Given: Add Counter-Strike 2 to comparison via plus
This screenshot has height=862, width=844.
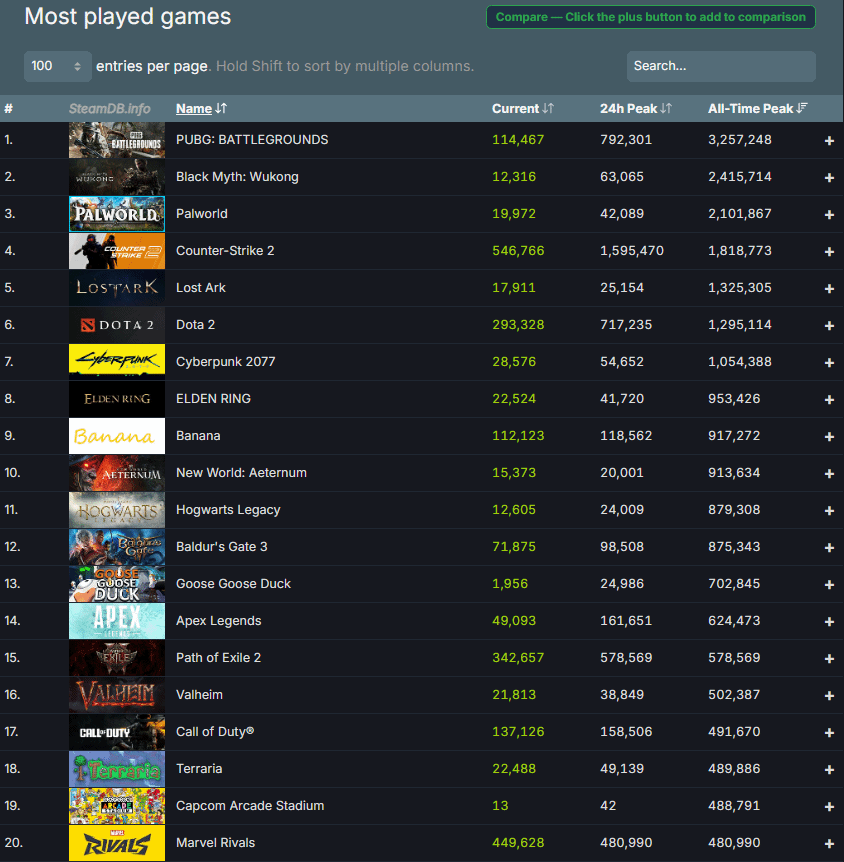Looking at the screenshot, I should 829,252.
